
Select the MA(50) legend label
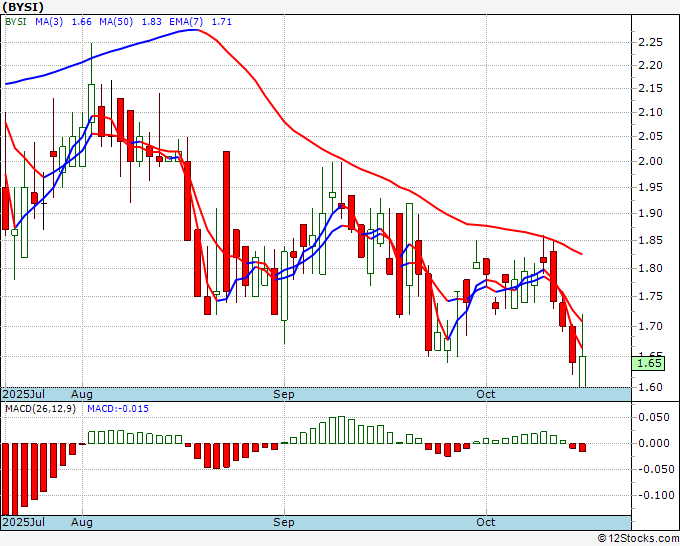[116, 22]
